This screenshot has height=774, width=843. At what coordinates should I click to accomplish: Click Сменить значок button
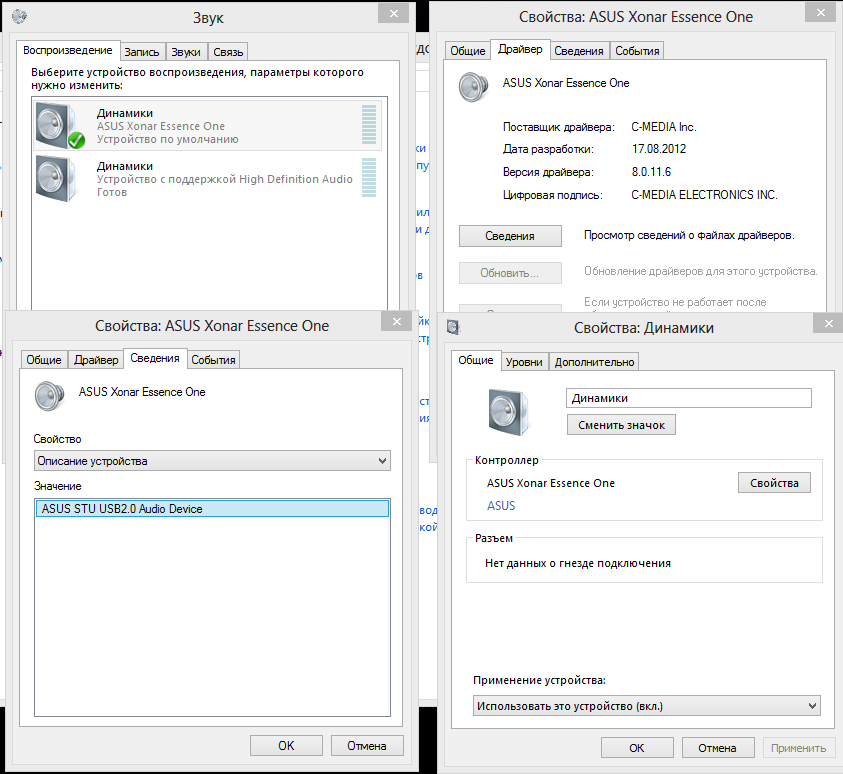coord(621,425)
